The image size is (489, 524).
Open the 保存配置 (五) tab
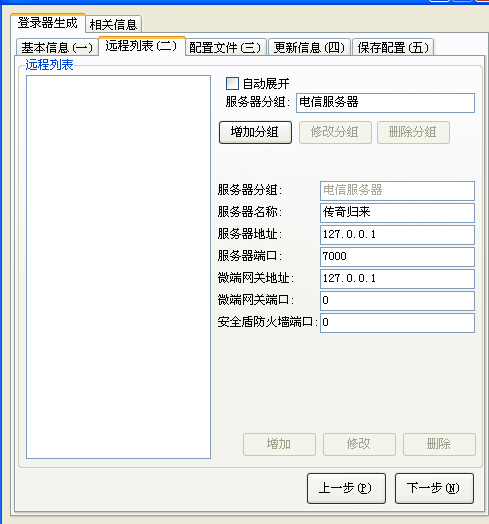click(393, 47)
